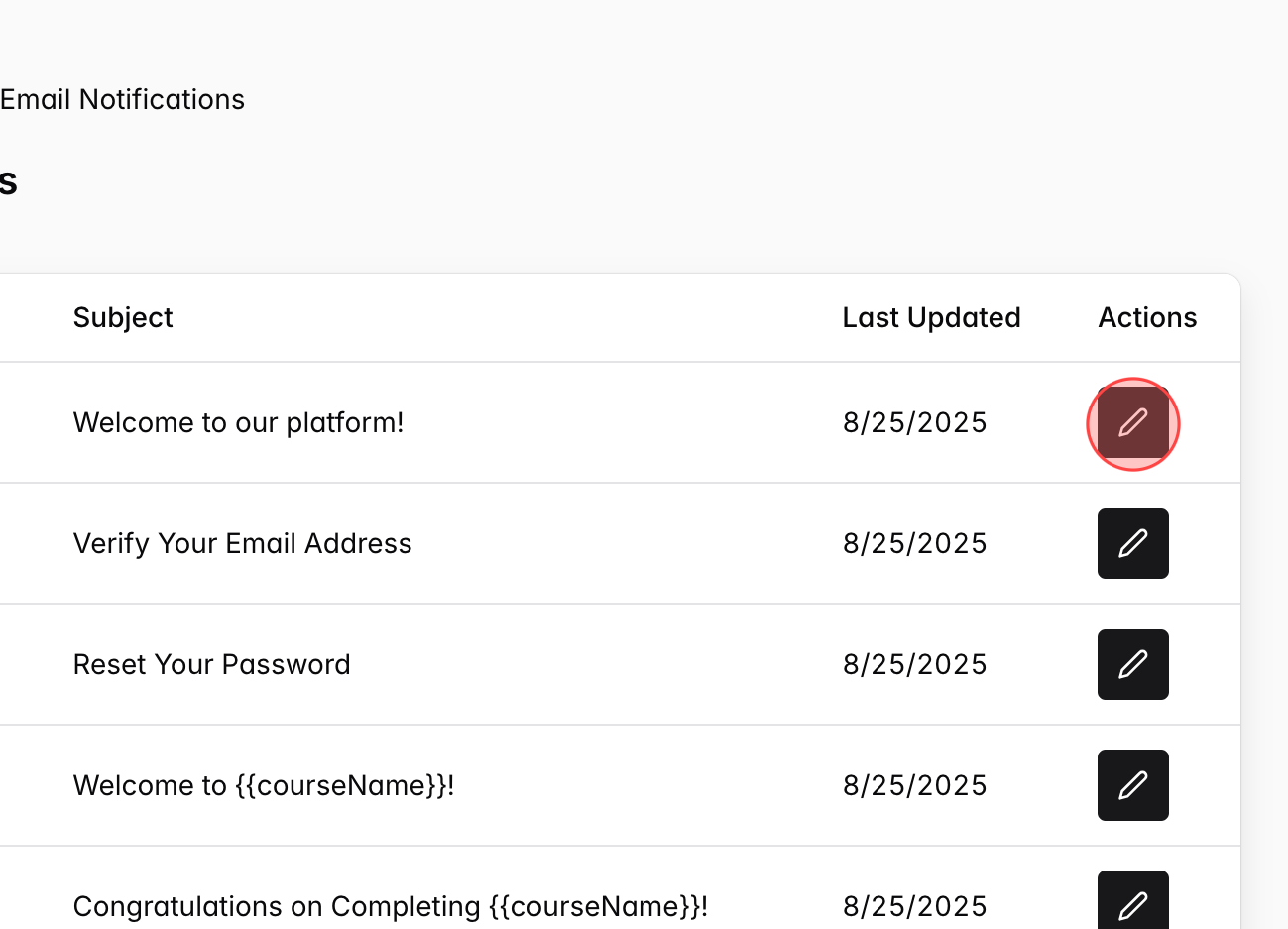Viewport: 1288px width, 929px height.
Task: Edit the 'Congratulations on Completing' template
Action: [1132, 901]
